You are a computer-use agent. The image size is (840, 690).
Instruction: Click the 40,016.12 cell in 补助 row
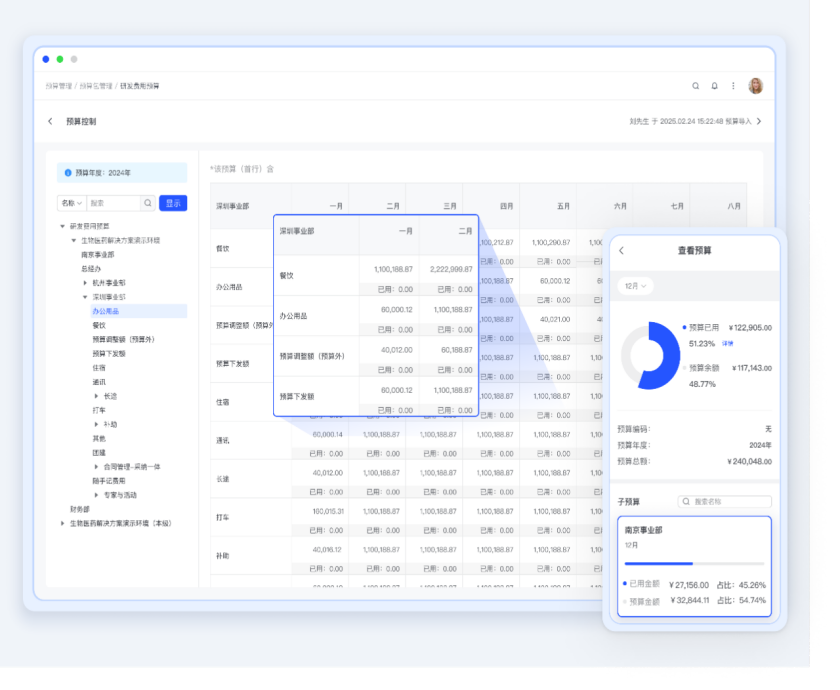point(327,550)
